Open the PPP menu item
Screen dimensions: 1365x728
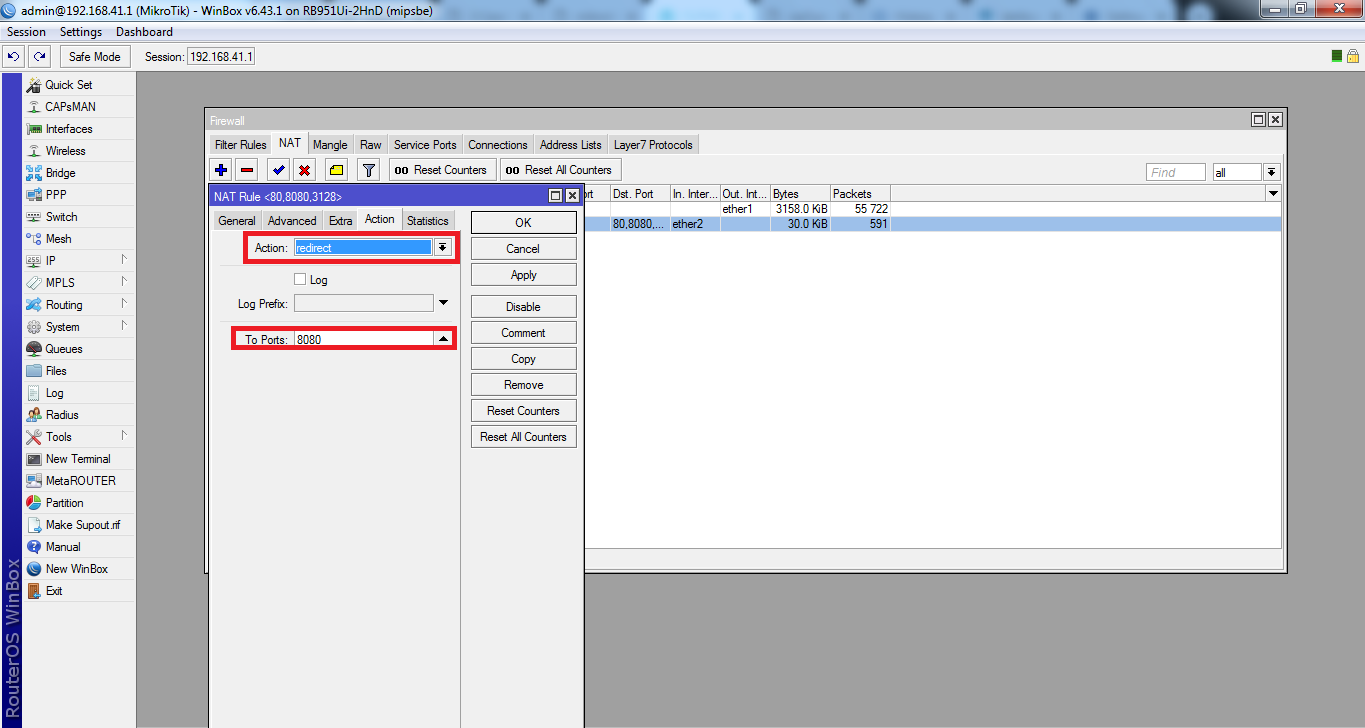tap(56, 195)
